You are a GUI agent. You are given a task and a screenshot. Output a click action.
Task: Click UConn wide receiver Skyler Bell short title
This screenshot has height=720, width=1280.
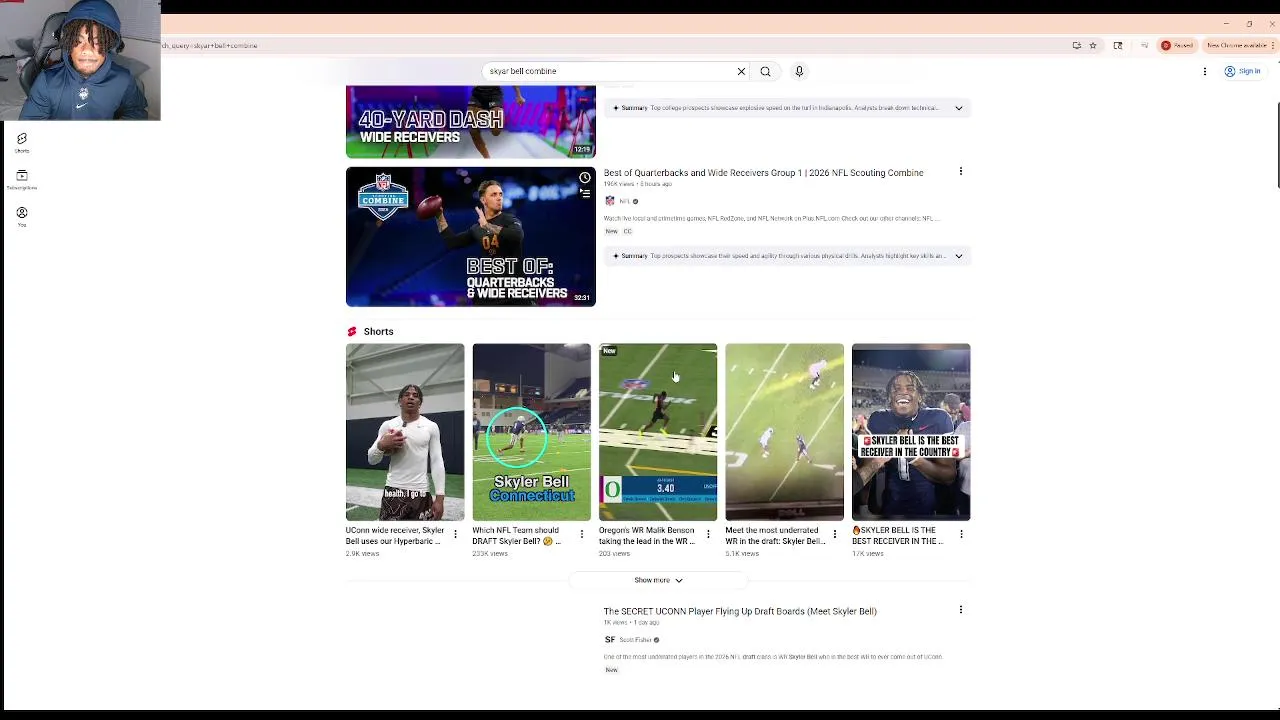point(395,536)
